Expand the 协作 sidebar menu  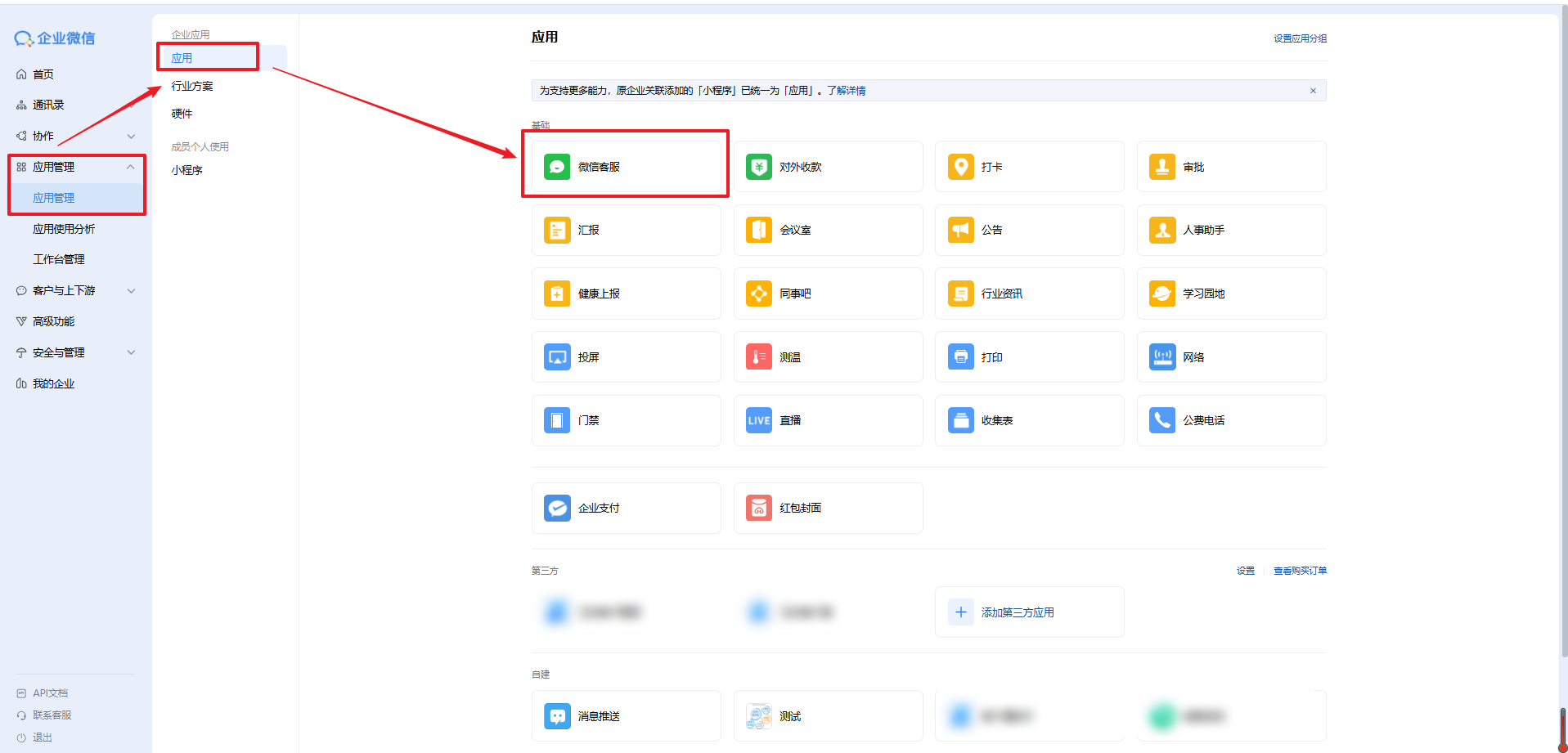131,136
